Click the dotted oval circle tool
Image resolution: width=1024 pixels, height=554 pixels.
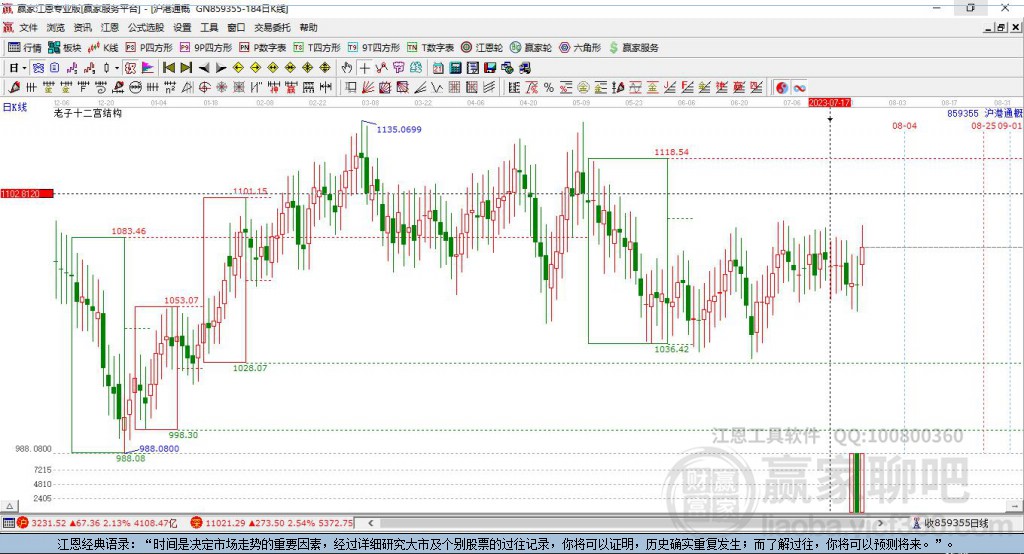click(135, 88)
